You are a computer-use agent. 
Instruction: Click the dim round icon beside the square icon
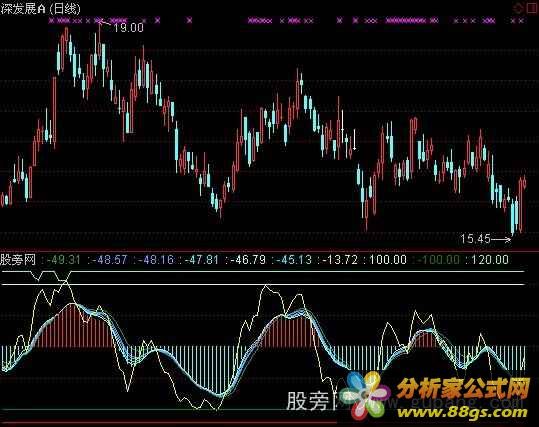518,9
